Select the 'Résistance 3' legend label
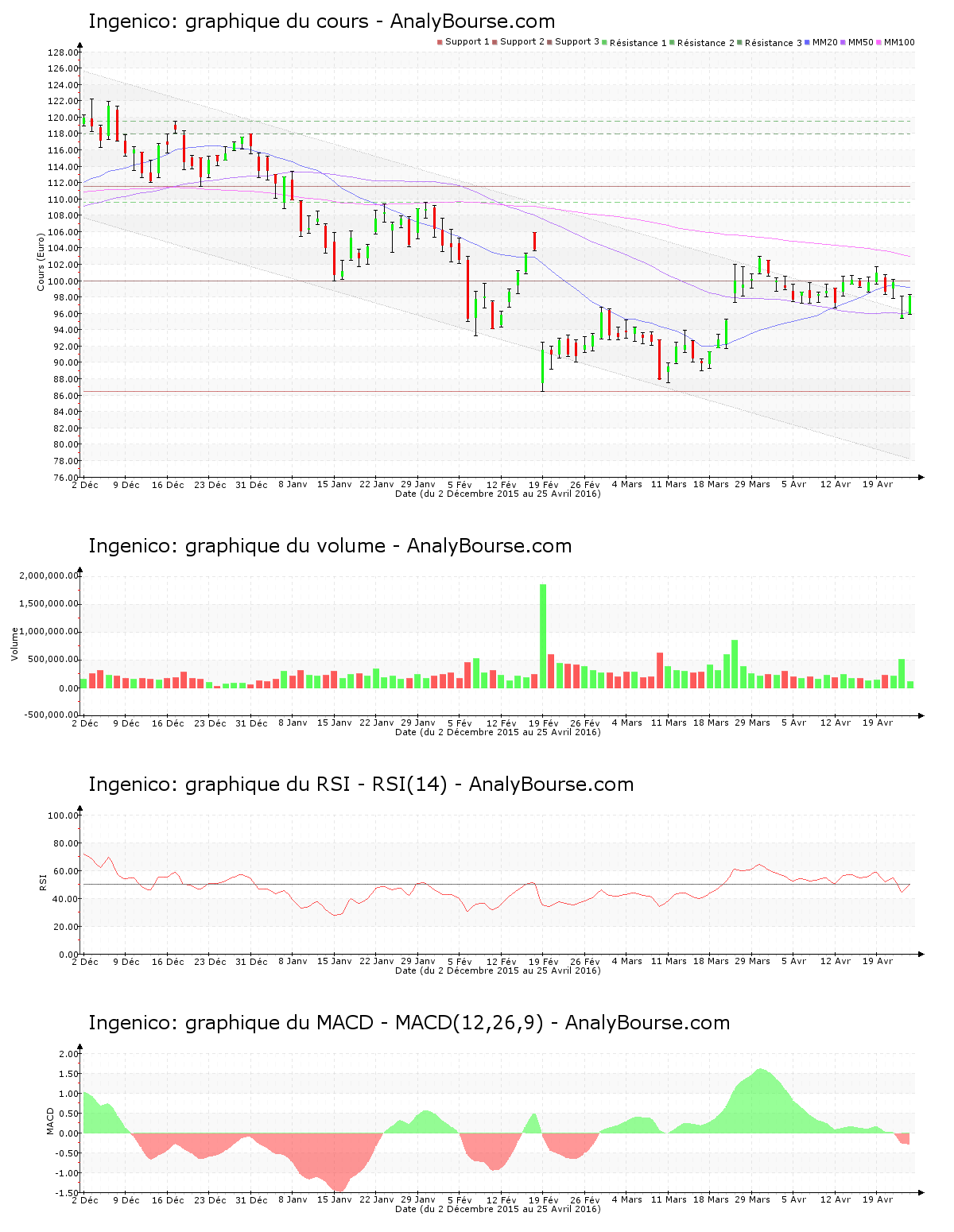Screen dimensions: 954x1232 [x=774, y=42]
